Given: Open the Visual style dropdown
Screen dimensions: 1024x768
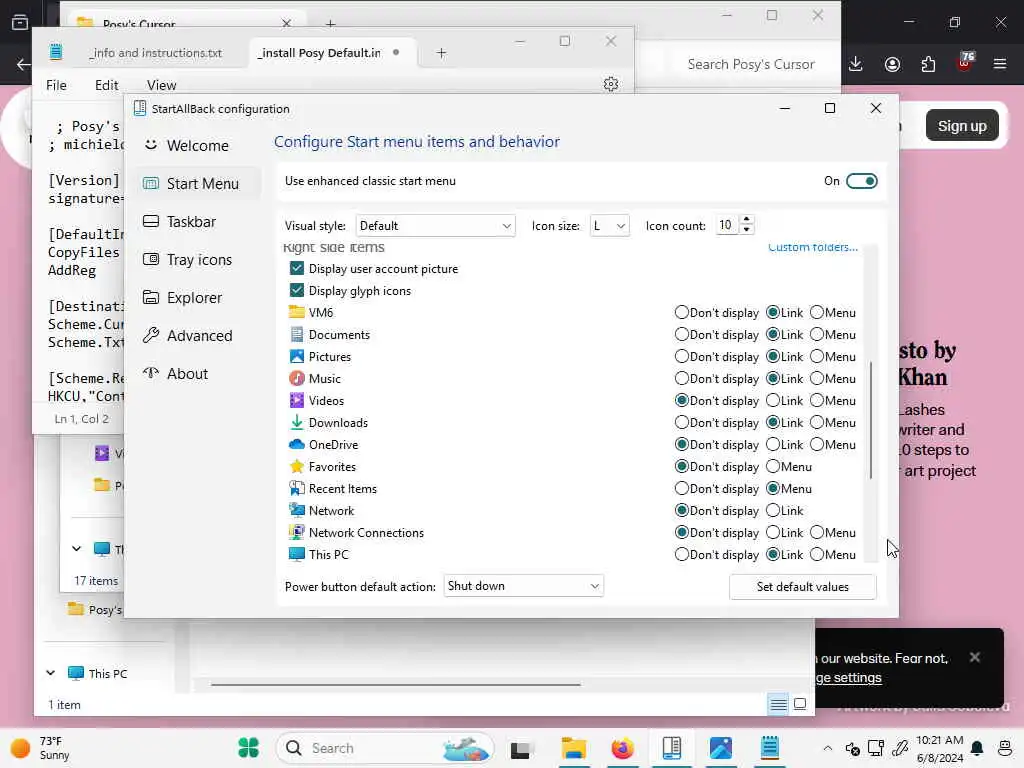Looking at the screenshot, I should (435, 226).
